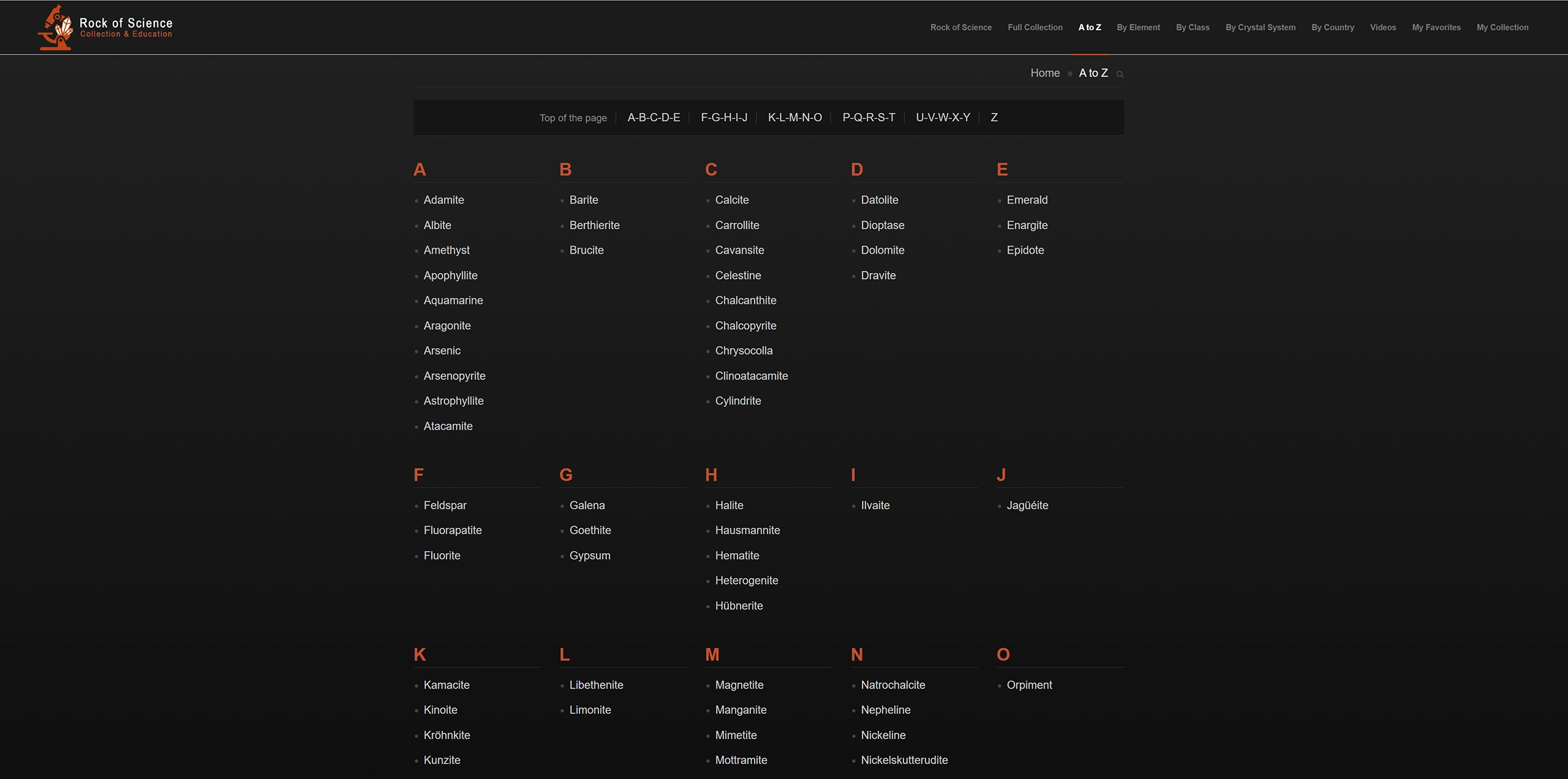Open the Galena entry
Screen dimensions: 1568x779
(587, 506)
